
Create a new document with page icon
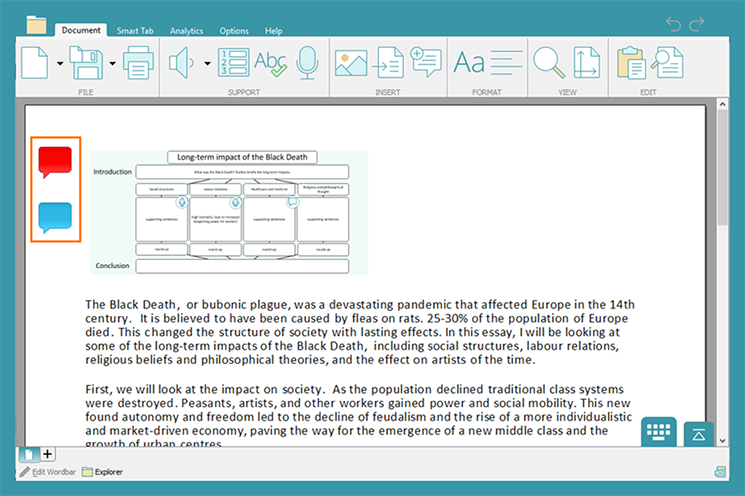(35, 62)
